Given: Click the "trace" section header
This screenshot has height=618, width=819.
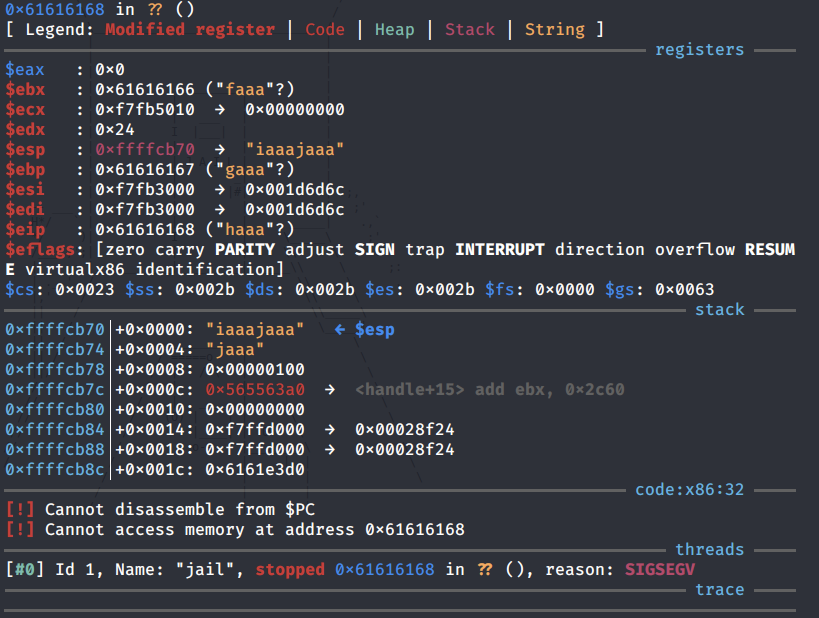Looking at the screenshot, I should click(719, 589).
